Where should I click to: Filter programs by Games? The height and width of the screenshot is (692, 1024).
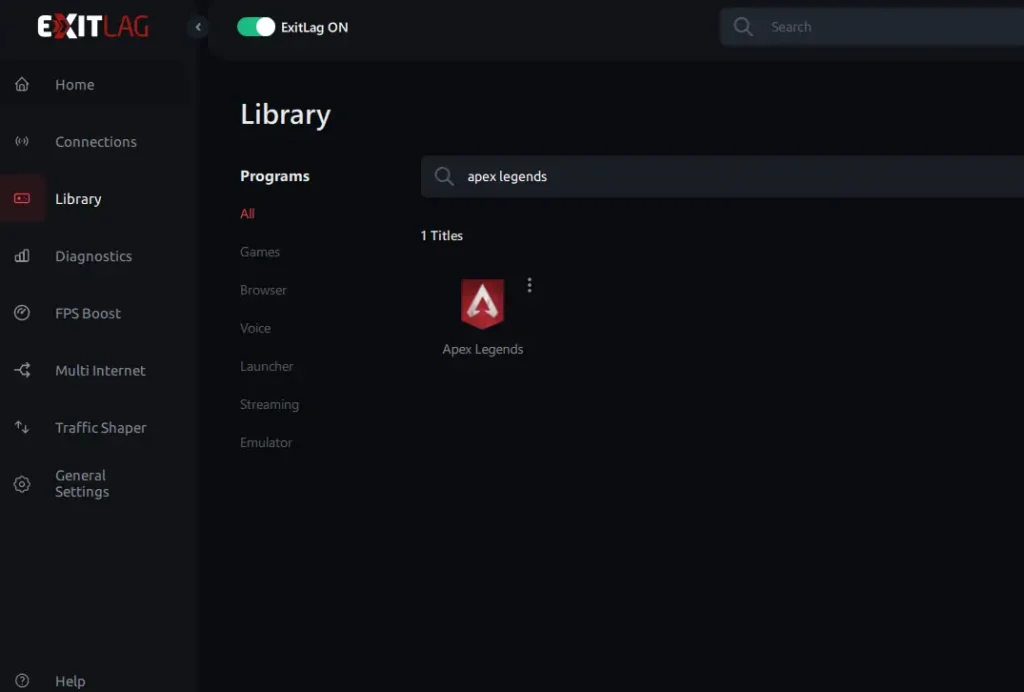pyautogui.click(x=260, y=252)
